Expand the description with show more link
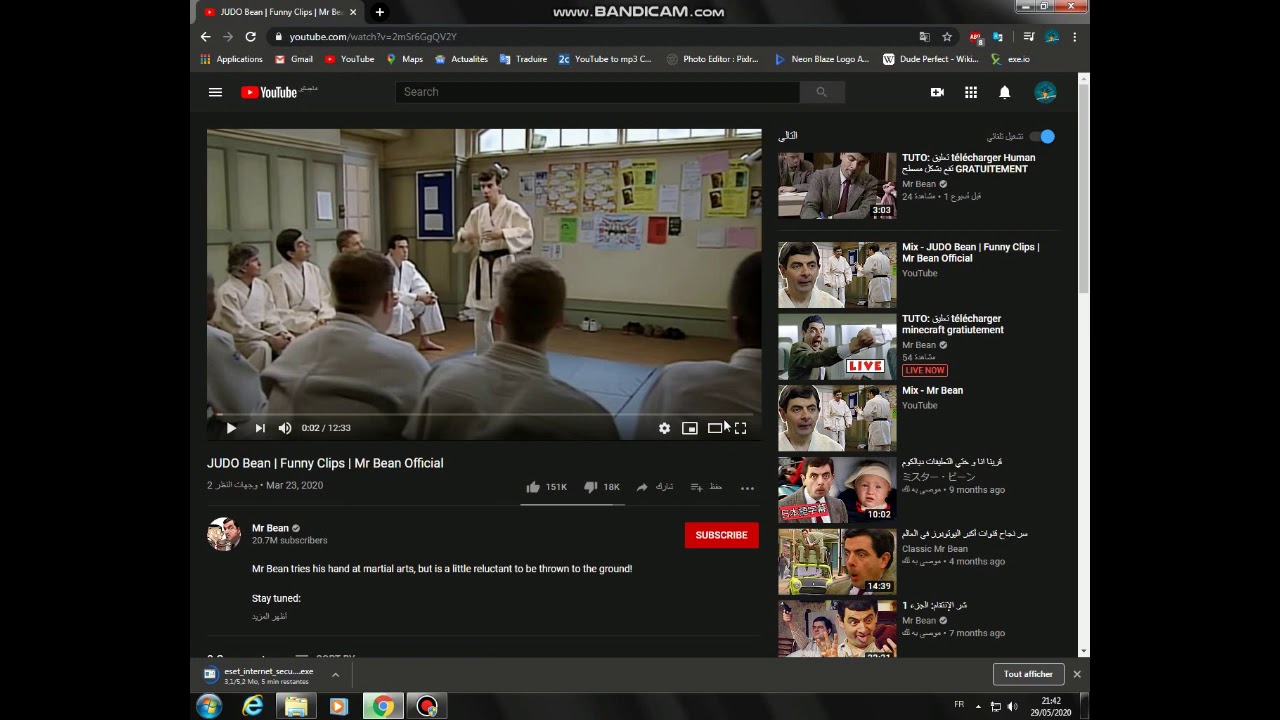The image size is (1280, 720). pyautogui.click(x=269, y=617)
